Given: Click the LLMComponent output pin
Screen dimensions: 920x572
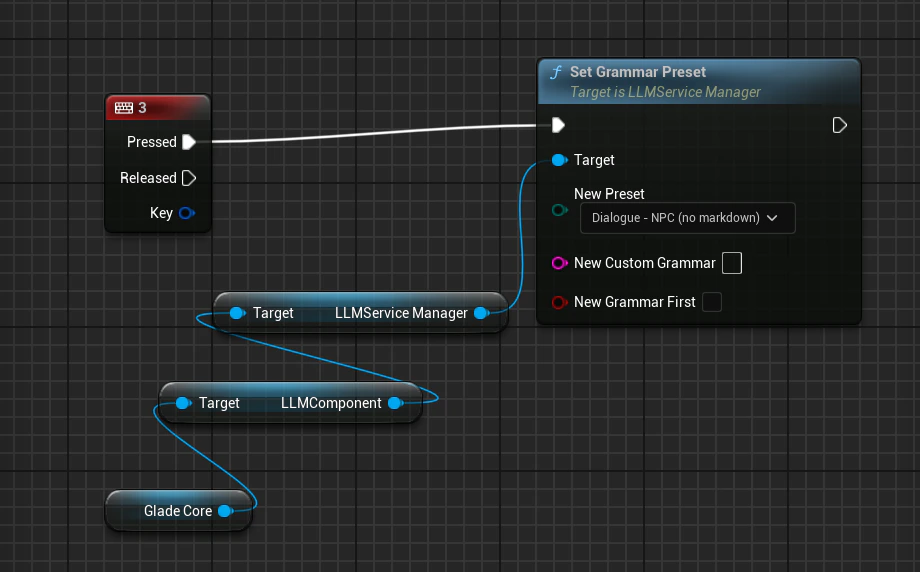Looking at the screenshot, I should (396, 403).
